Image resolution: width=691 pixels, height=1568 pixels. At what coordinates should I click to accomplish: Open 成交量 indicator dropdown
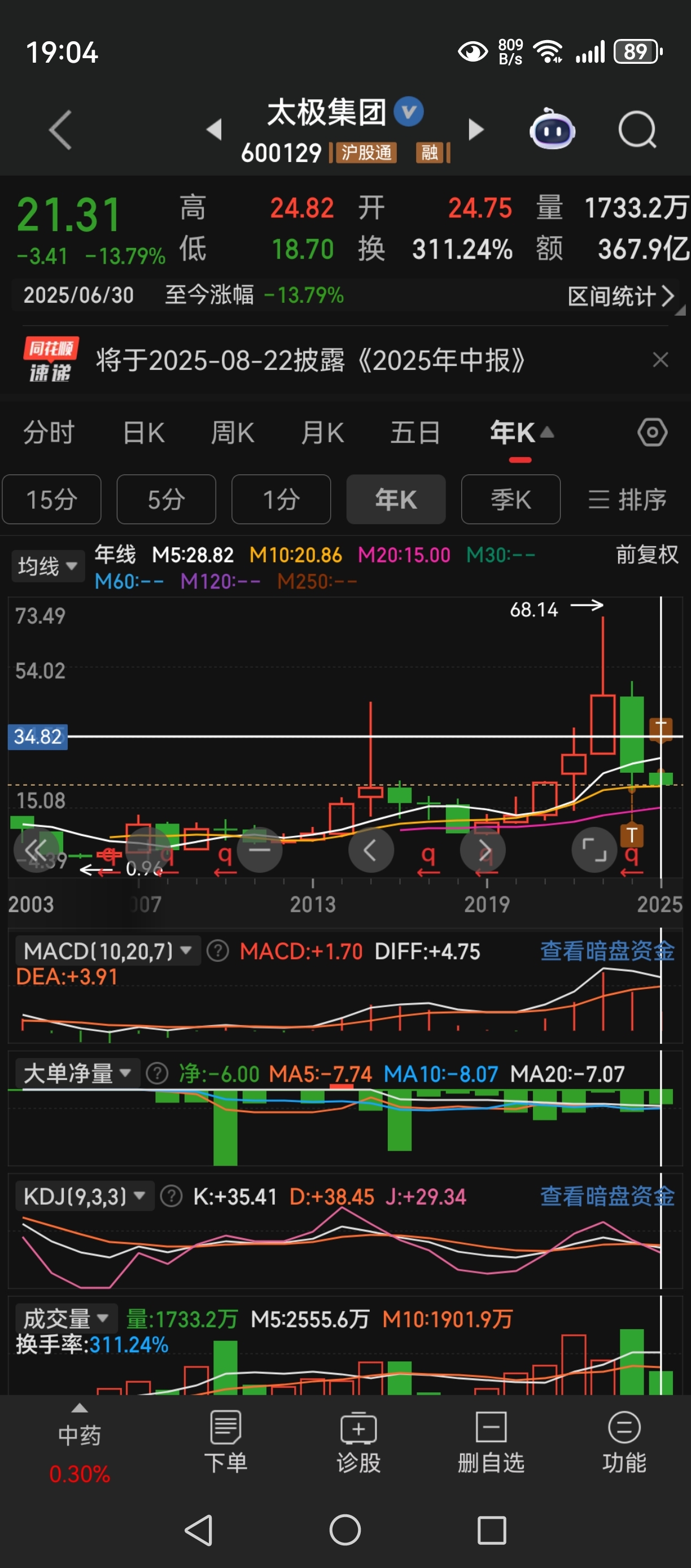point(66,1318)
